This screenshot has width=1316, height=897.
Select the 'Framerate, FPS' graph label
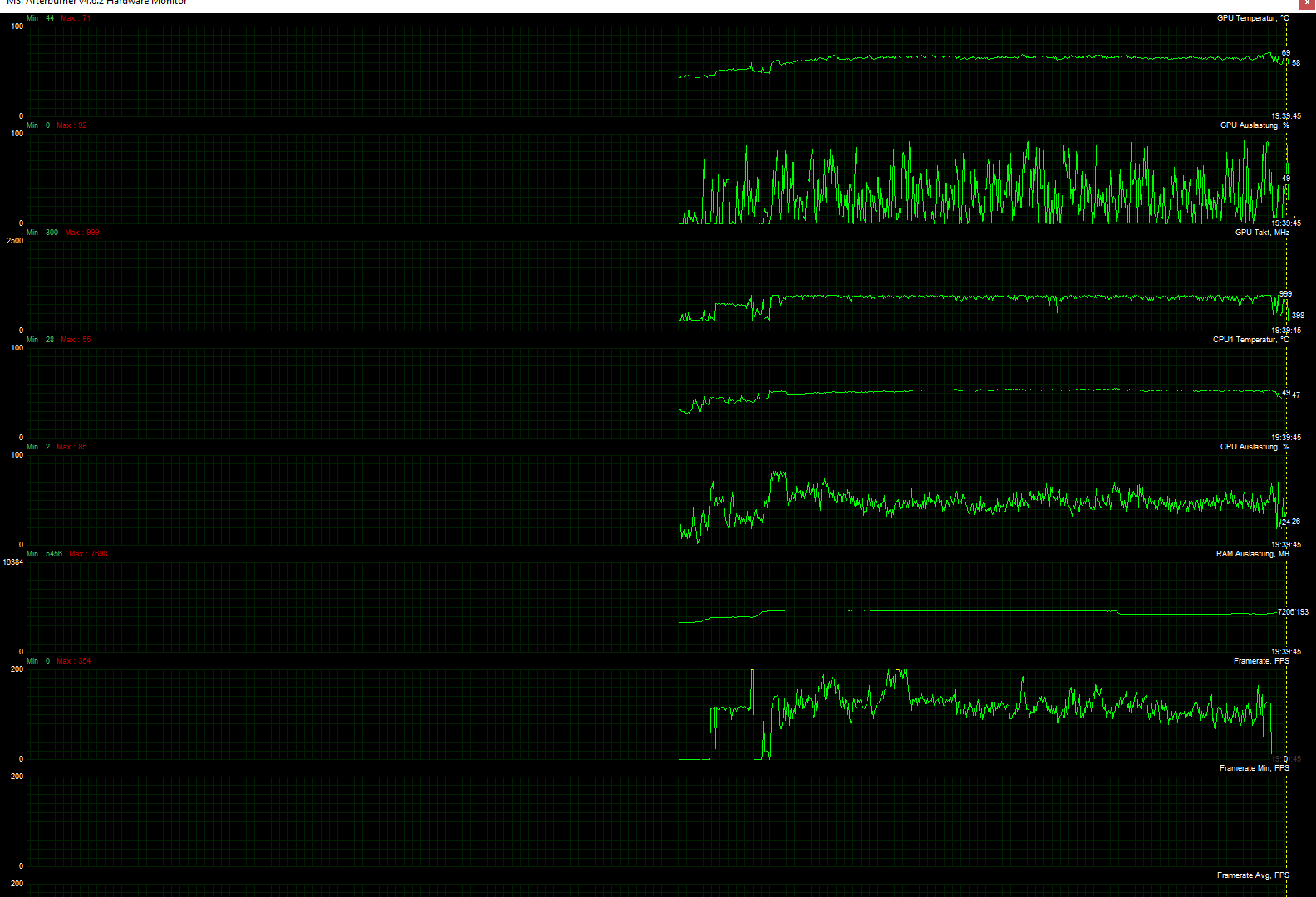[x=1261, y=661]
